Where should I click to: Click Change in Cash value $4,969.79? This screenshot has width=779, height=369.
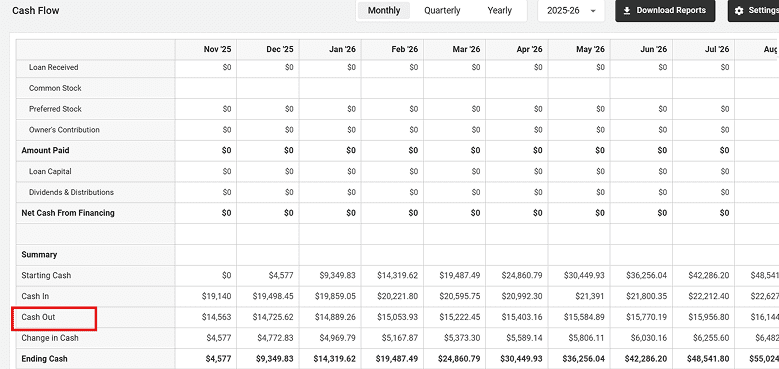pyautogui.click(x=337, y=338)
